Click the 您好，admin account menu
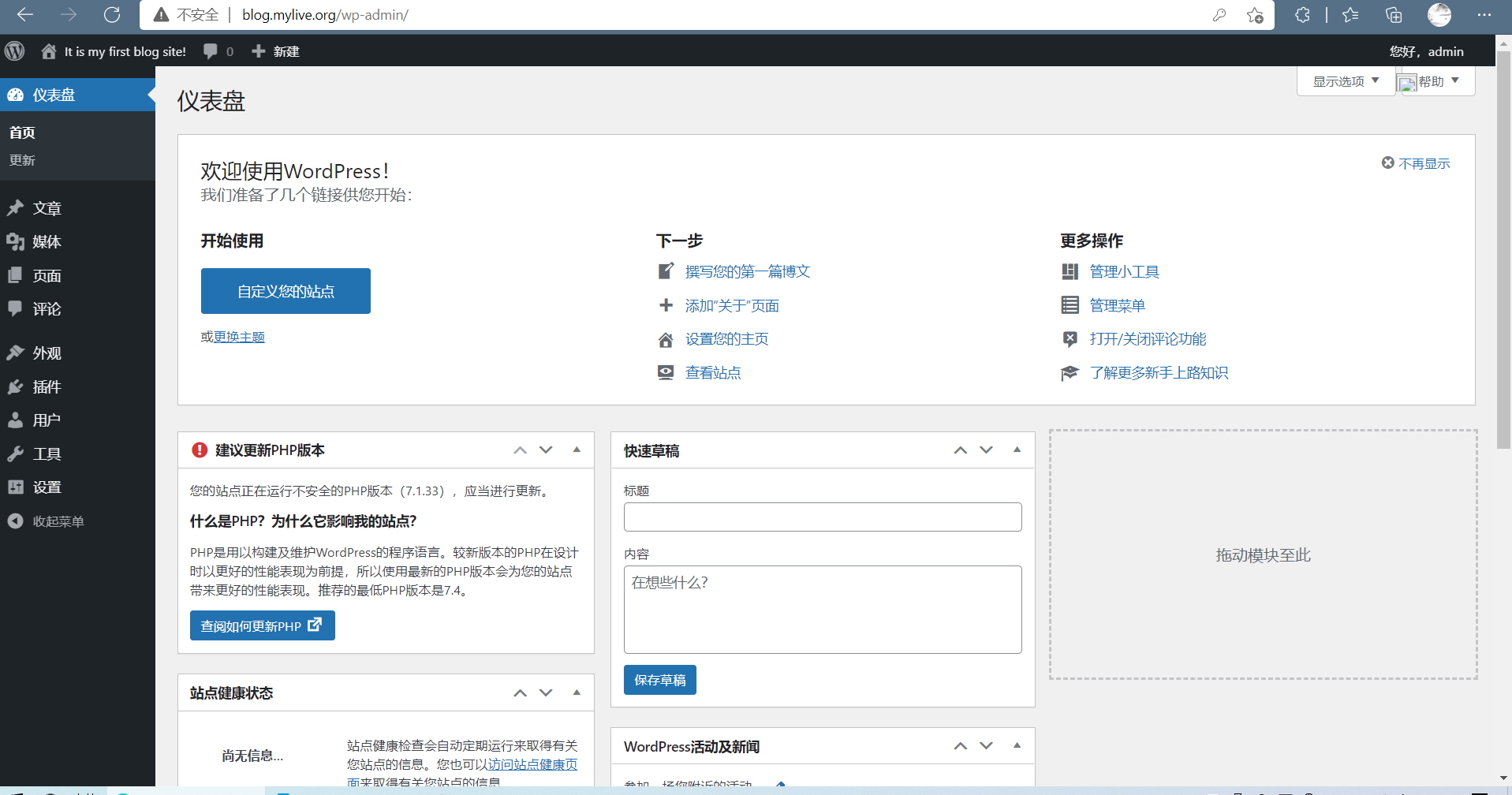The width and height of the screenshot is (1512, 795). [1426, 51]
